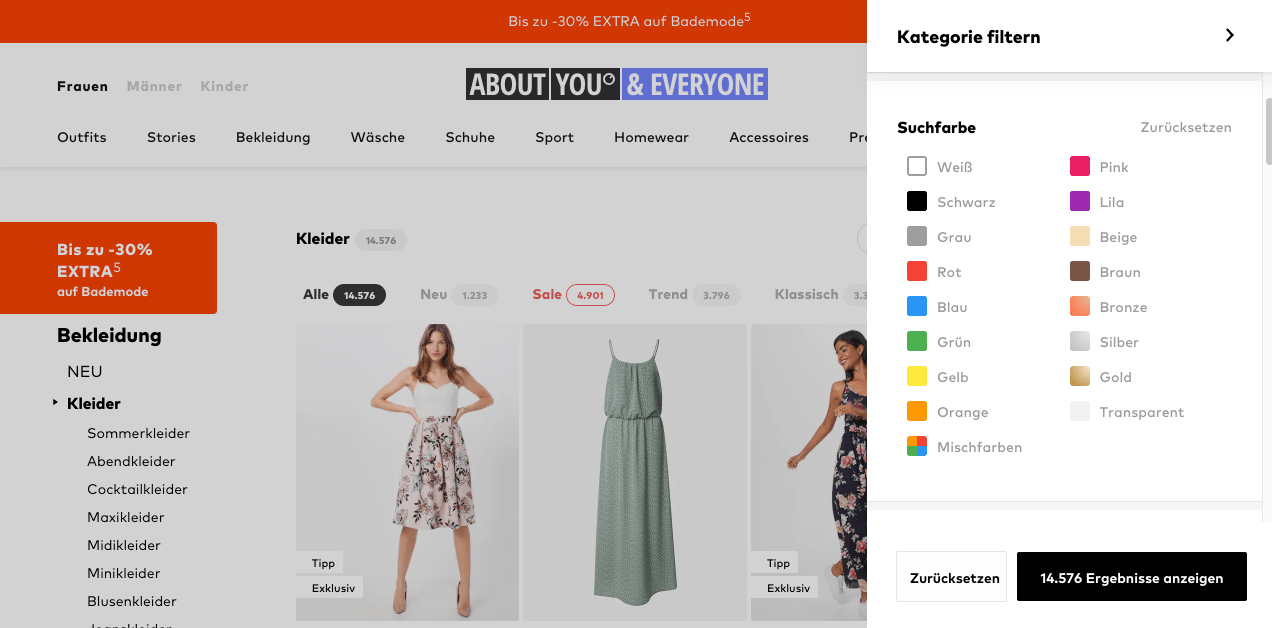Toggle the Mischfarben multicolor icon
This screenshot has height=628, width=1272.
(917, 447)
